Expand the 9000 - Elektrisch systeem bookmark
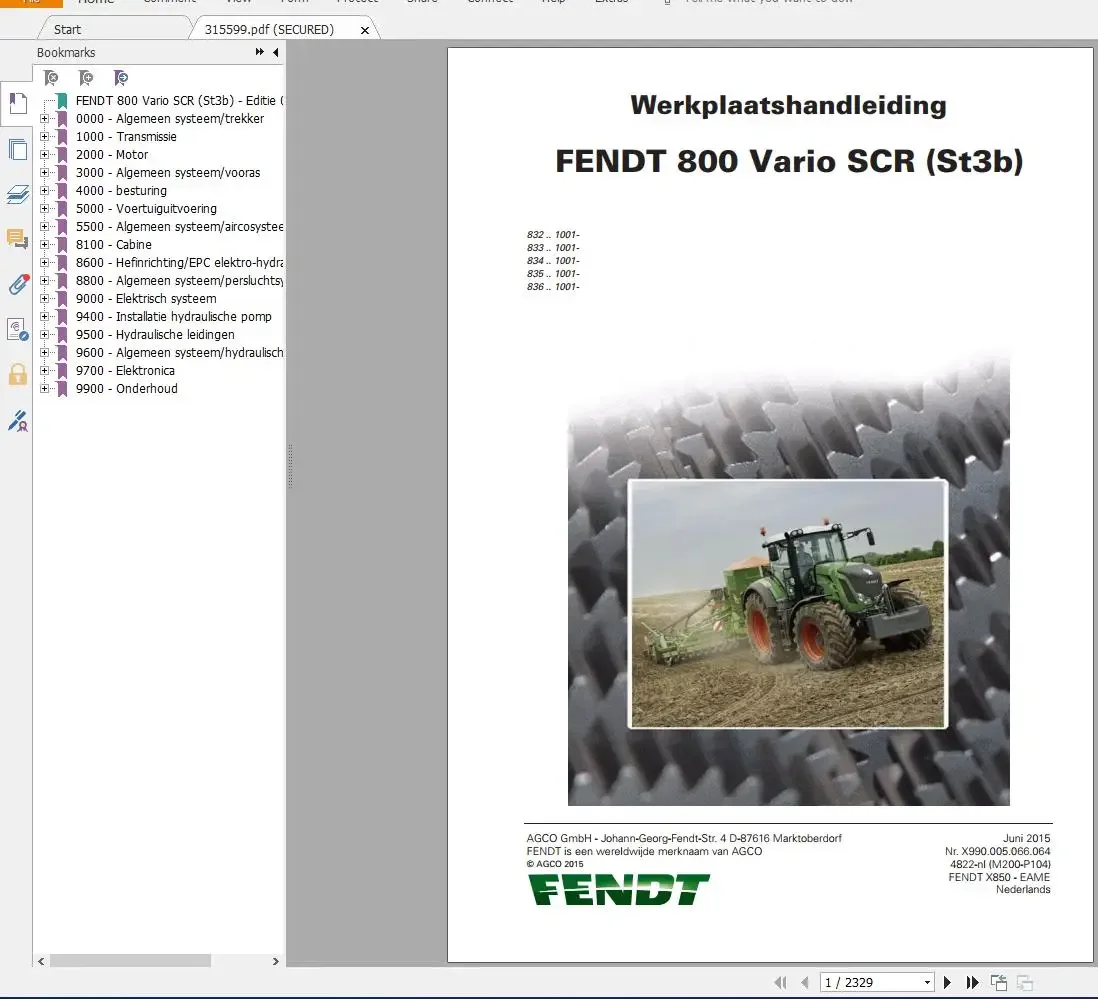The width and height of the screenshot is (1098, 999). [45, 298]
